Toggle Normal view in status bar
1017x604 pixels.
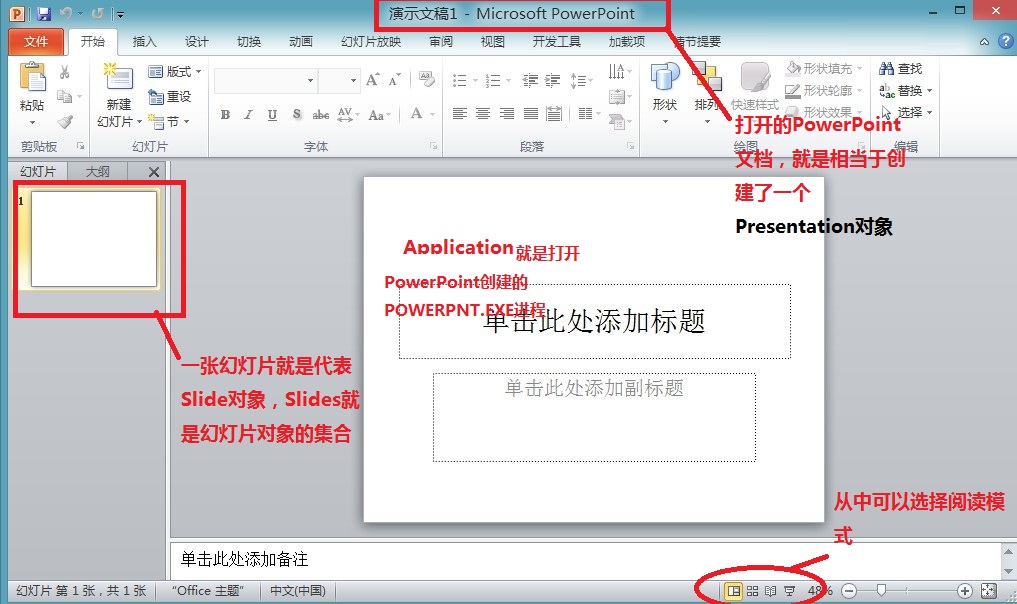[x=734, y=590]
